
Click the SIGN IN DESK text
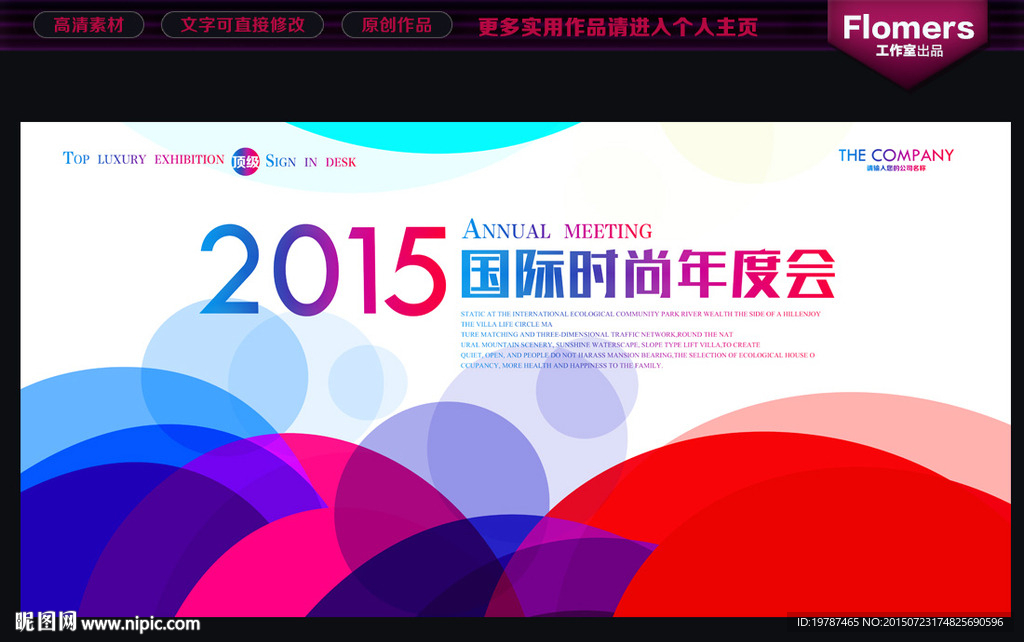coord(311,161)
